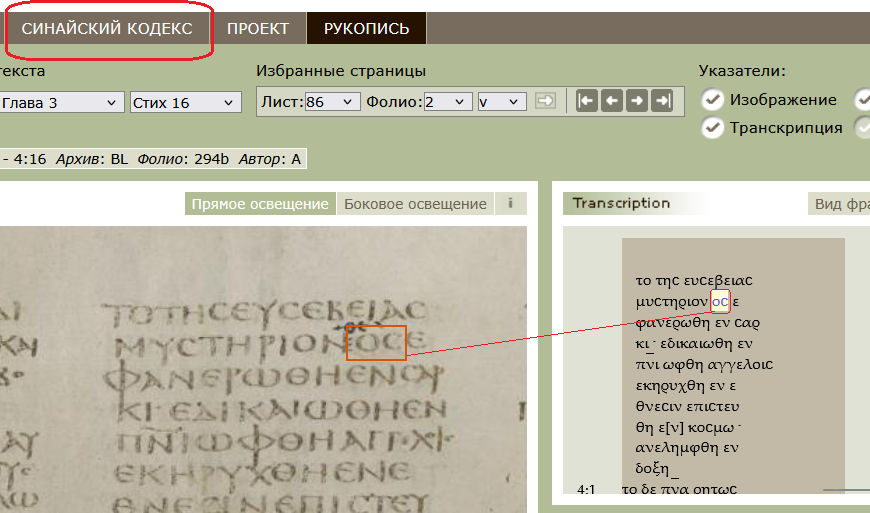Open the СИНАЙСКИЙ КОДЕКС menu tab
Viewport: 870px width, 513px height.
(x=107, y=28)
